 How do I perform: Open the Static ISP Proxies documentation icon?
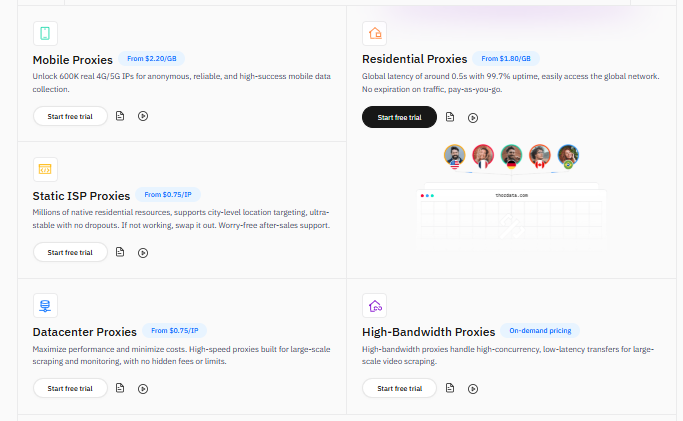(120, 252)
